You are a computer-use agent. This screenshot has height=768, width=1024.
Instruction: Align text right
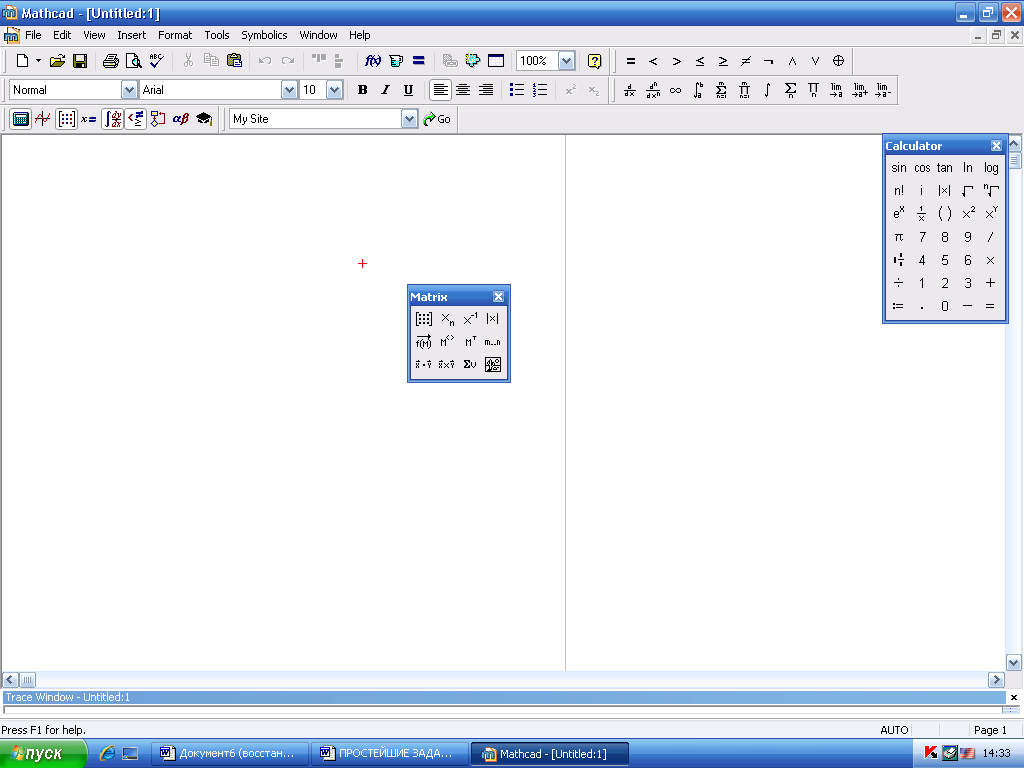(x=486, y=89)
